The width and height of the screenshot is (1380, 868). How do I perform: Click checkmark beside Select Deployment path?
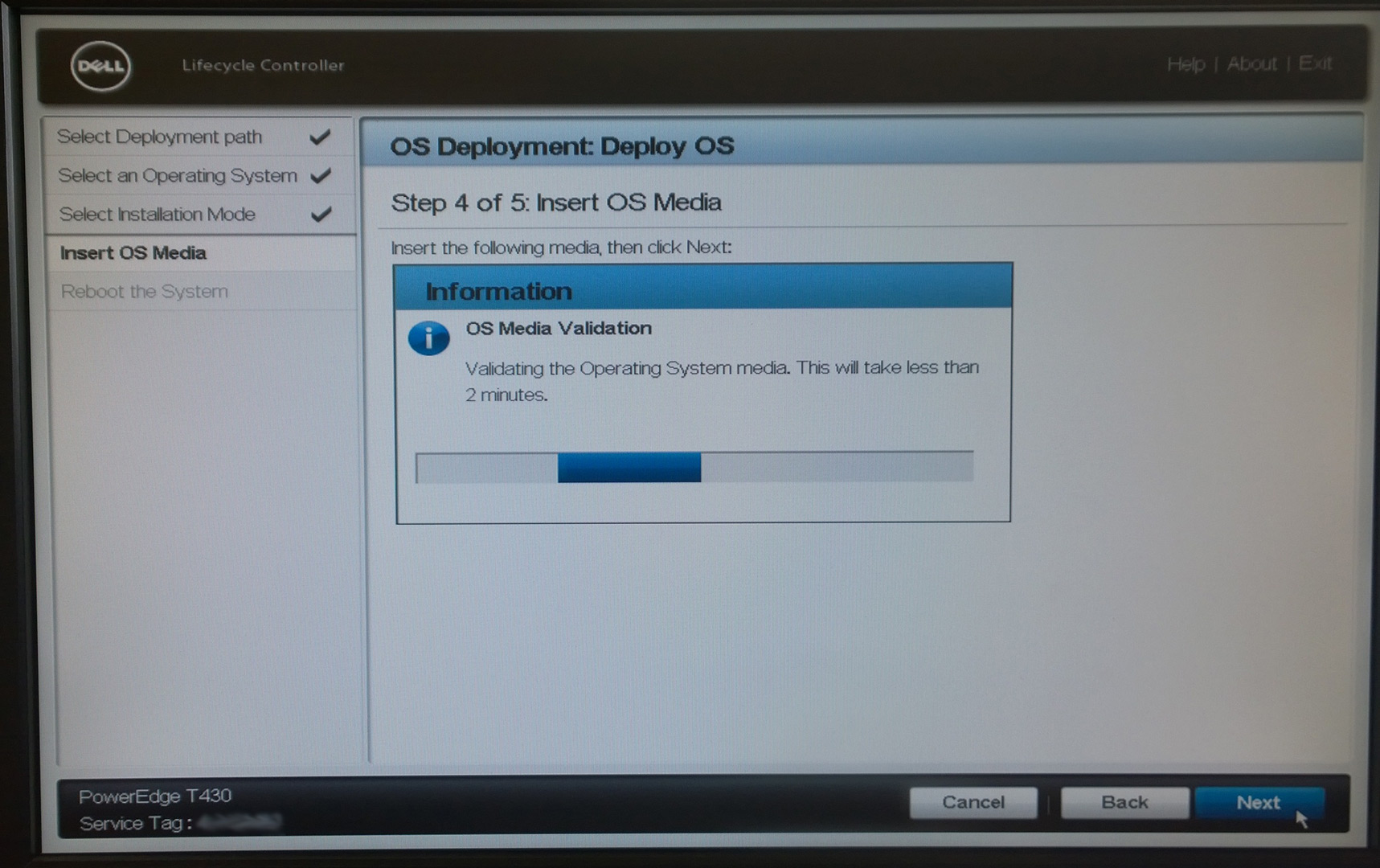point(320,137)
